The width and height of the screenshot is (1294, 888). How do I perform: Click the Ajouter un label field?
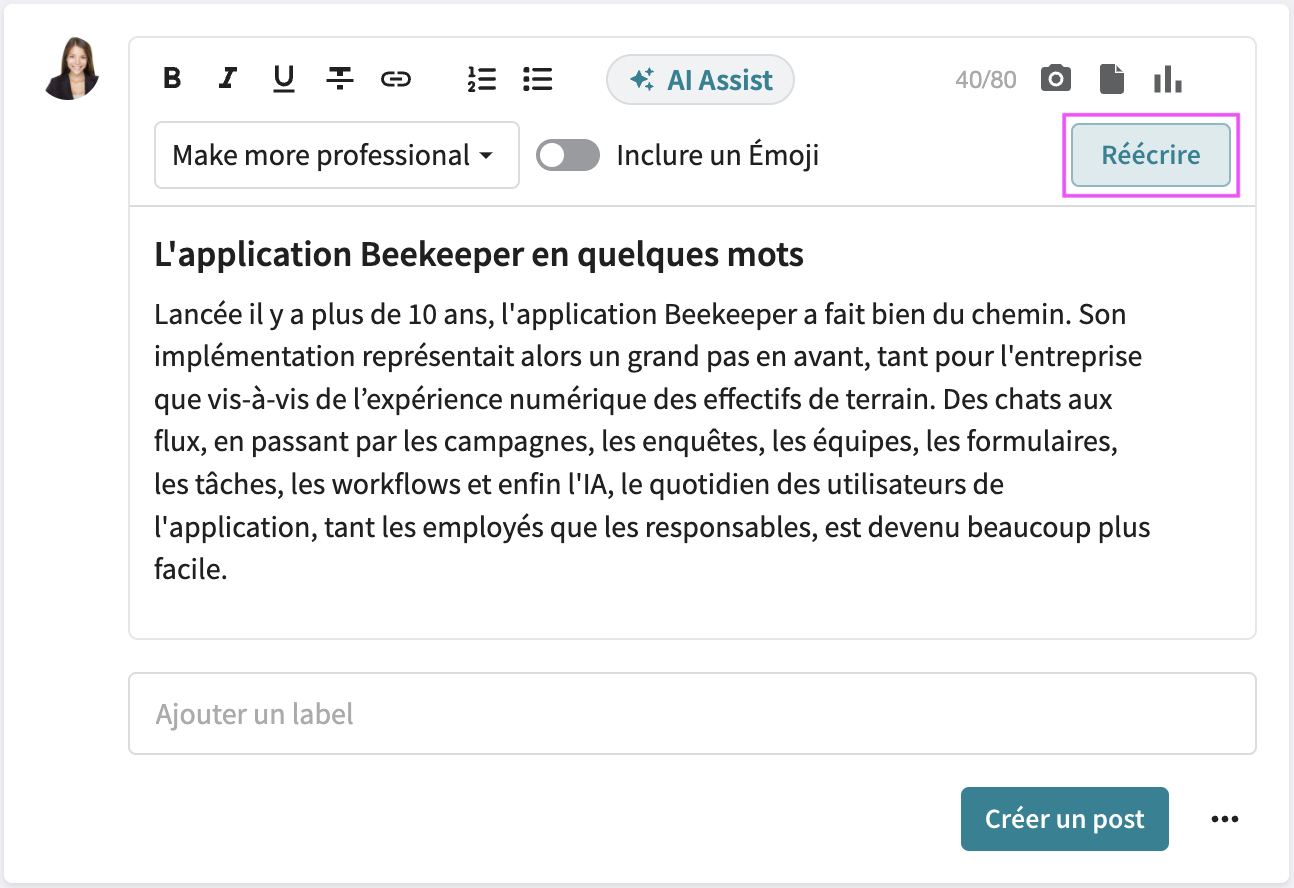click(x=692, y=713)
